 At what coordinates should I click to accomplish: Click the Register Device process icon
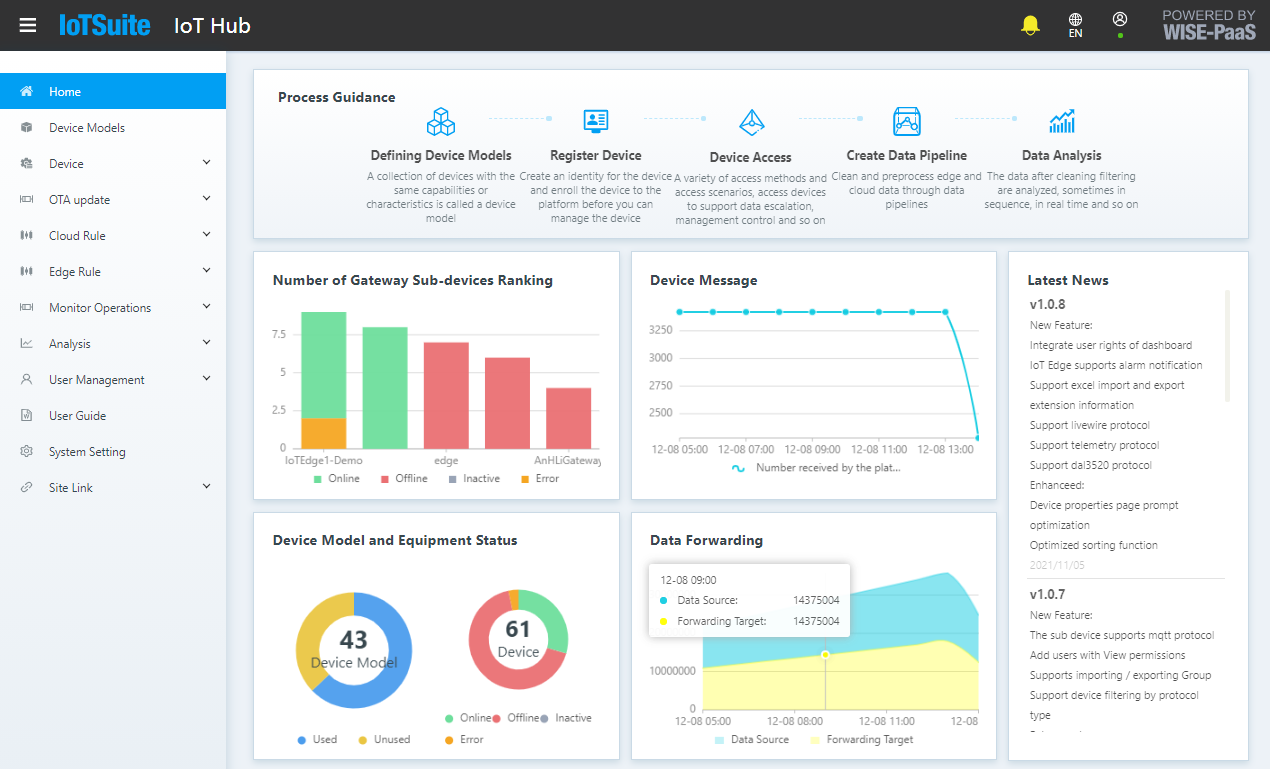tap(595, 120)
